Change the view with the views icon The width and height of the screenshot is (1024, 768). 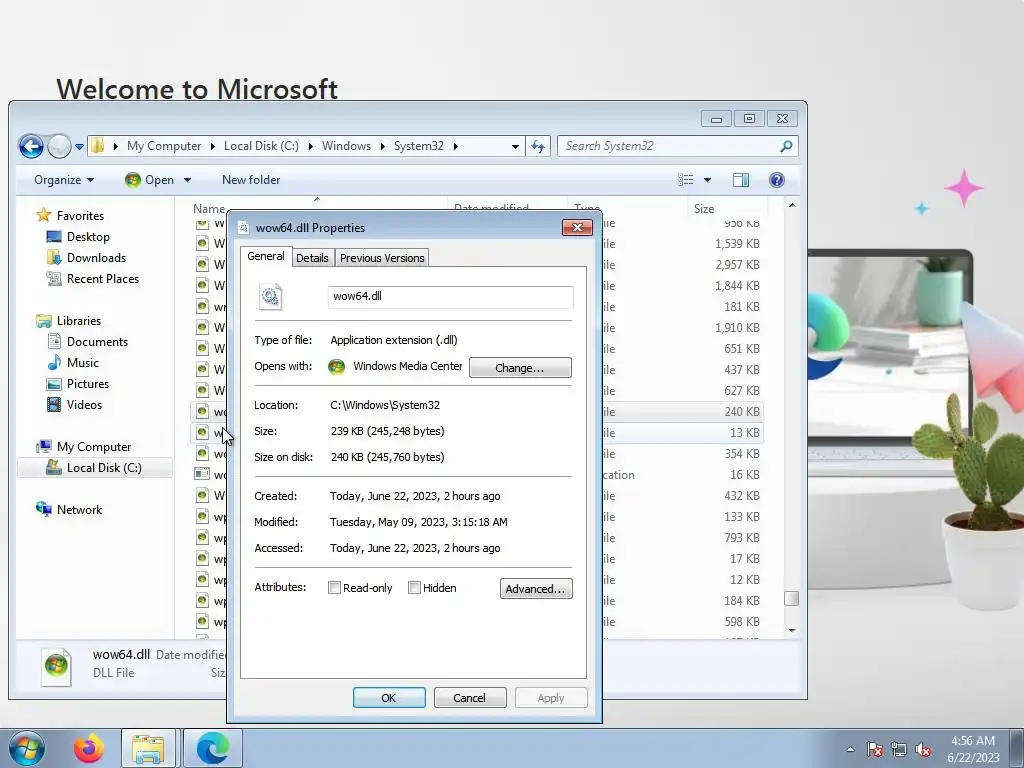(686, 180)
